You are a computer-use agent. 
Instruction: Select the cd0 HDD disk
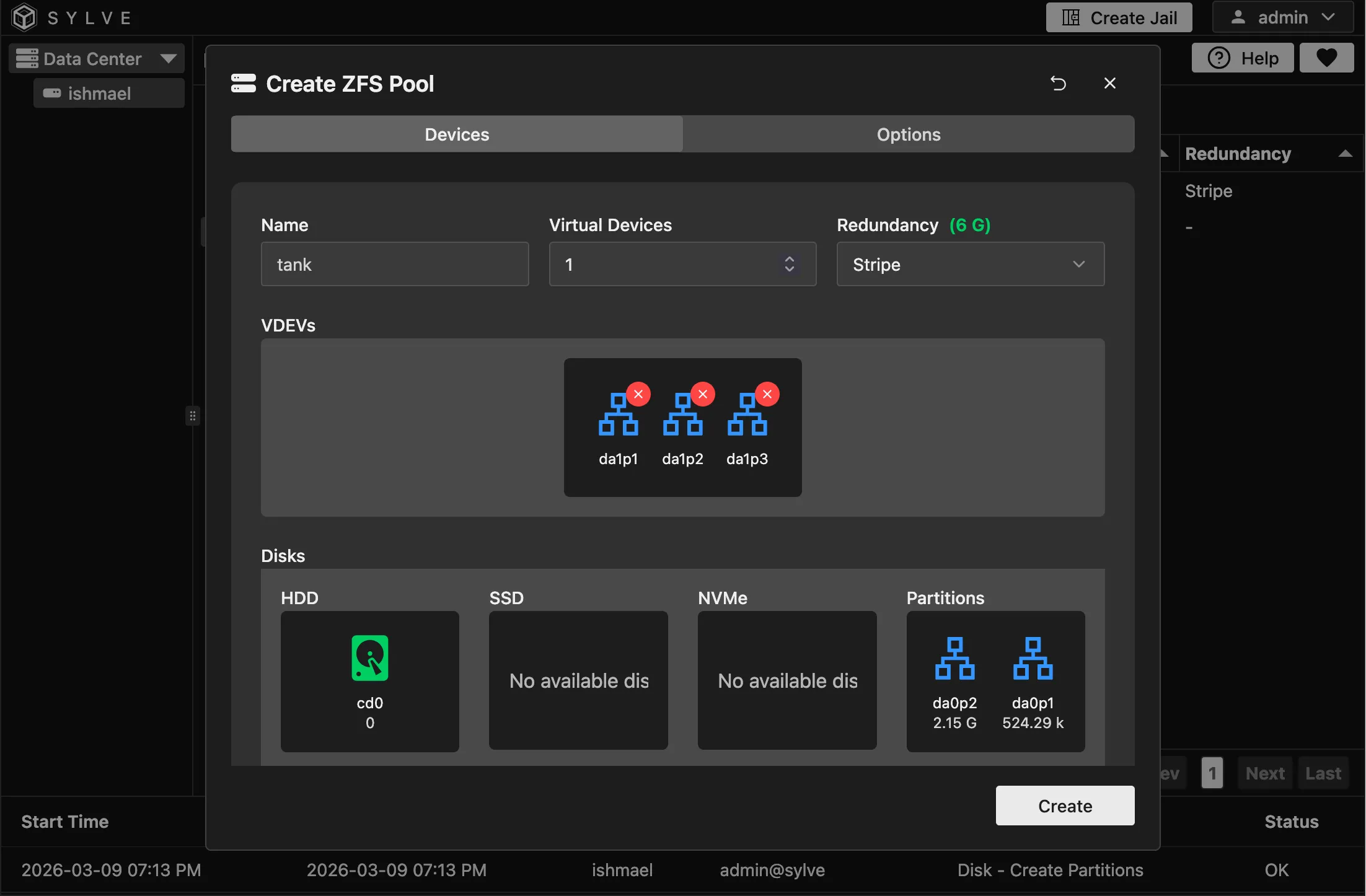(x=369, y=680)
